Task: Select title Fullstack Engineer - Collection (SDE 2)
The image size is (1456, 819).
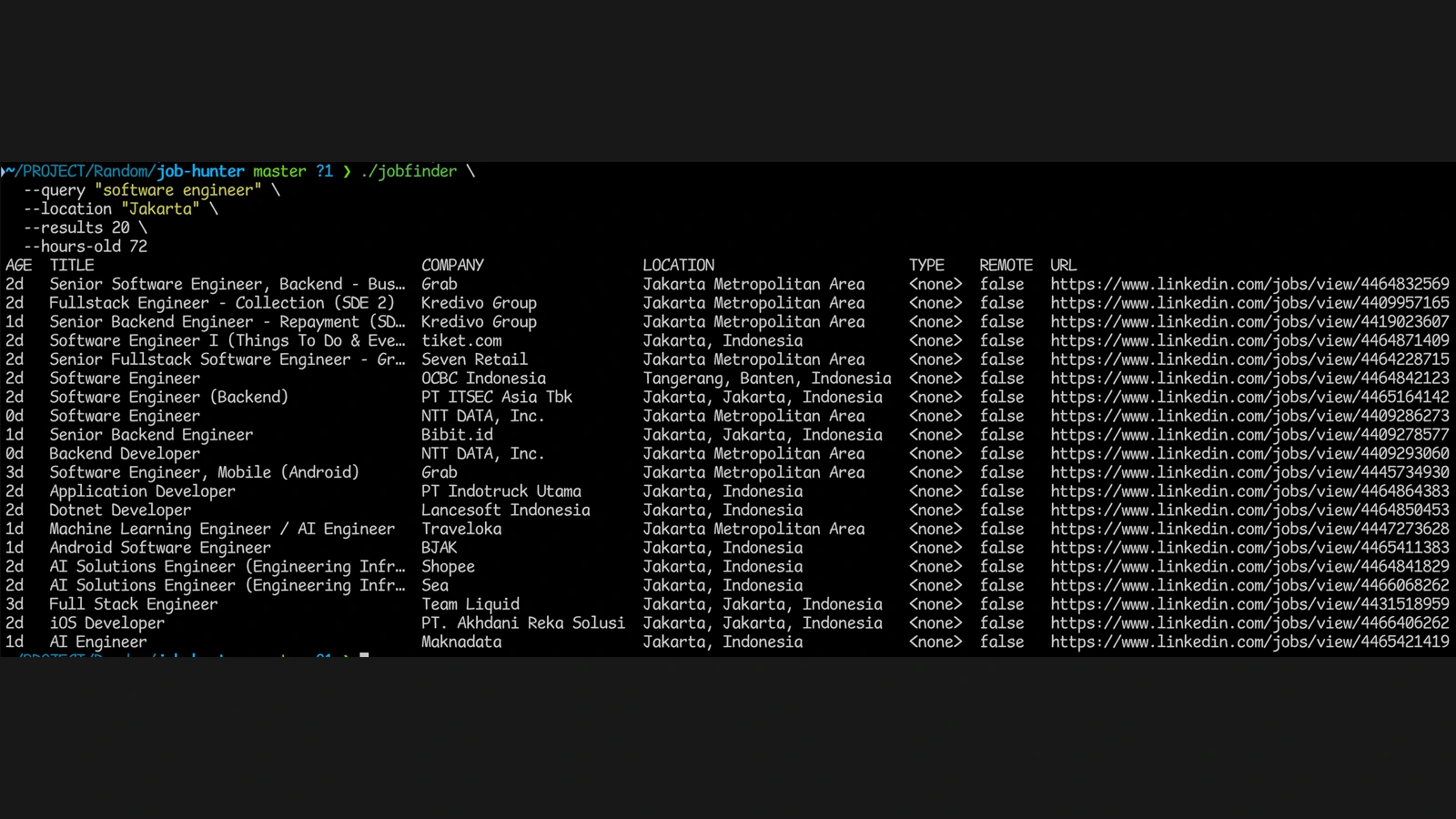Action: click(x=222, y=303)
